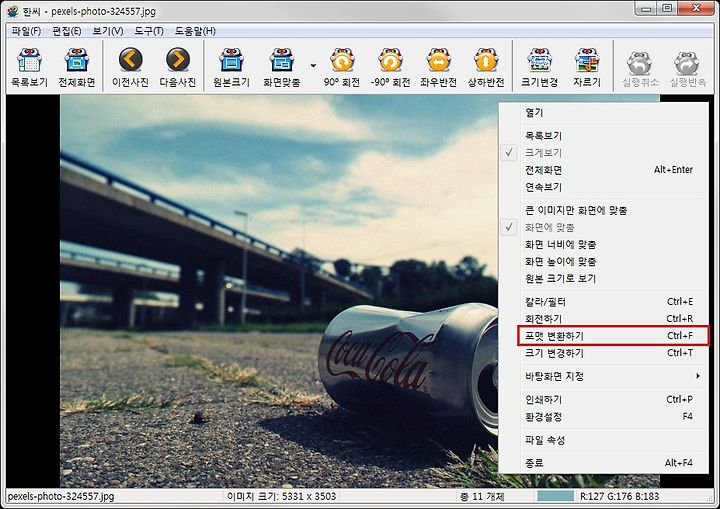Toggle checked 크게보기 menu entry

tap(604, 153)
